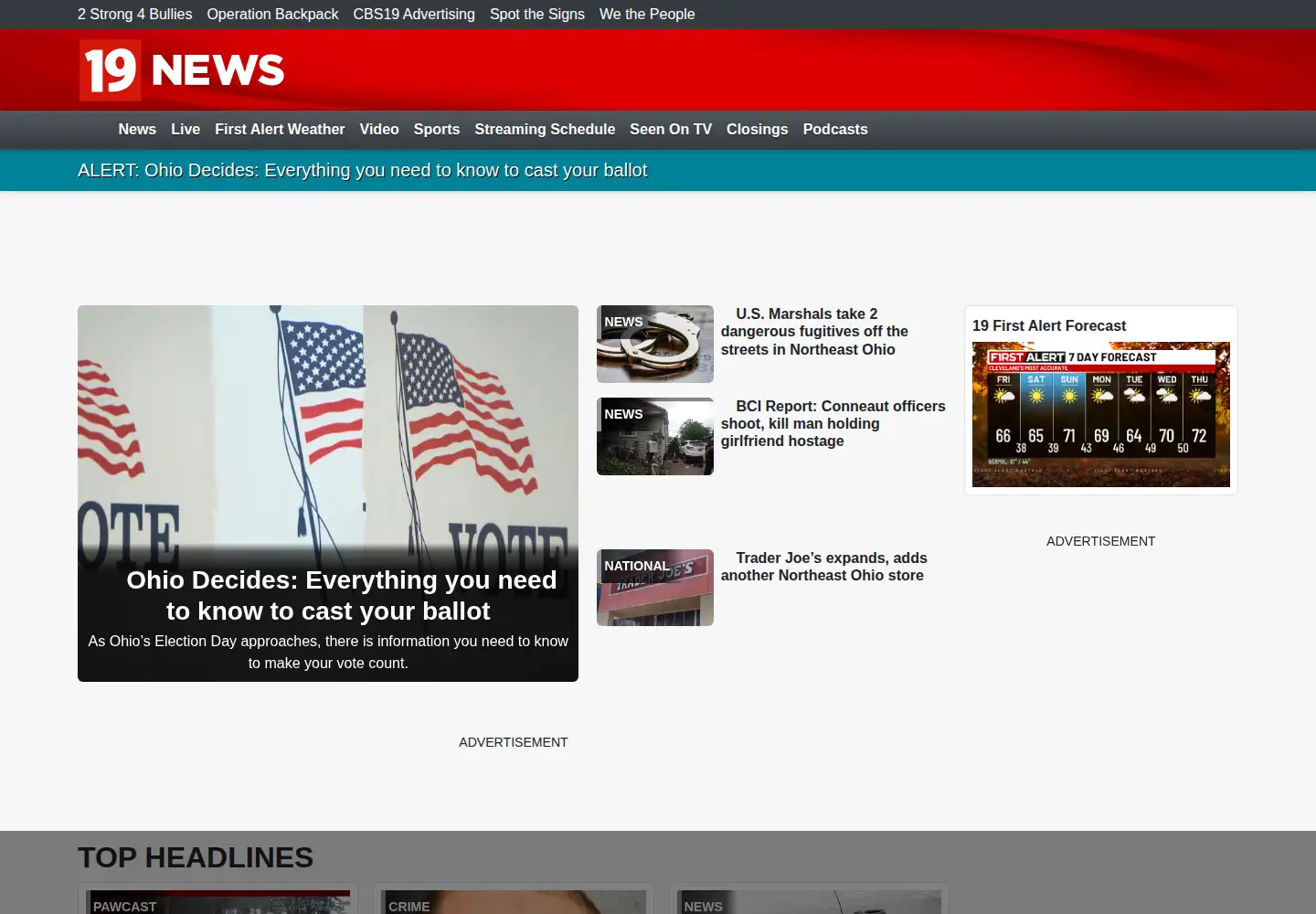This screenshot has height=914, width=1316.
Task: Open the Conneaut BCI report thumbnail
Action: tap(655, 436)
